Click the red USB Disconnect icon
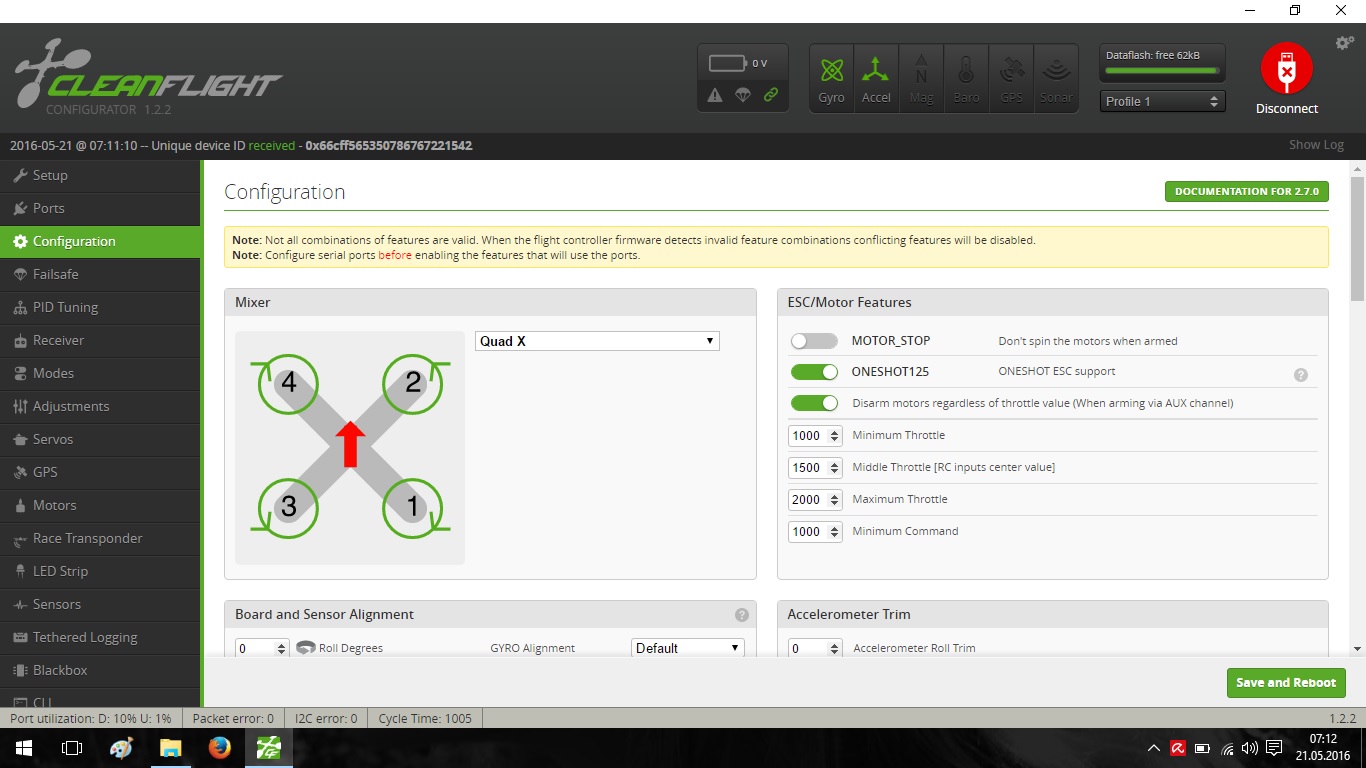Viewport: 1366px width, 768px height. (x=1286, y=69)
